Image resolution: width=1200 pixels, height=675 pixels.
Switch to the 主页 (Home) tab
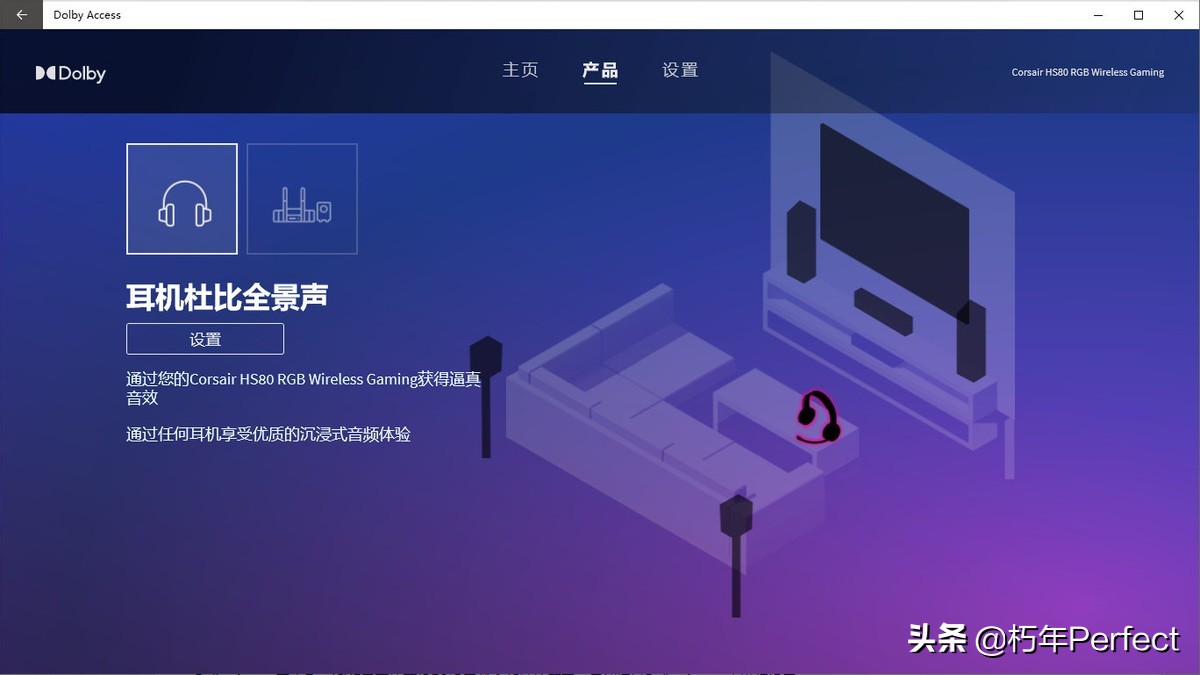[x=520, y=70]
